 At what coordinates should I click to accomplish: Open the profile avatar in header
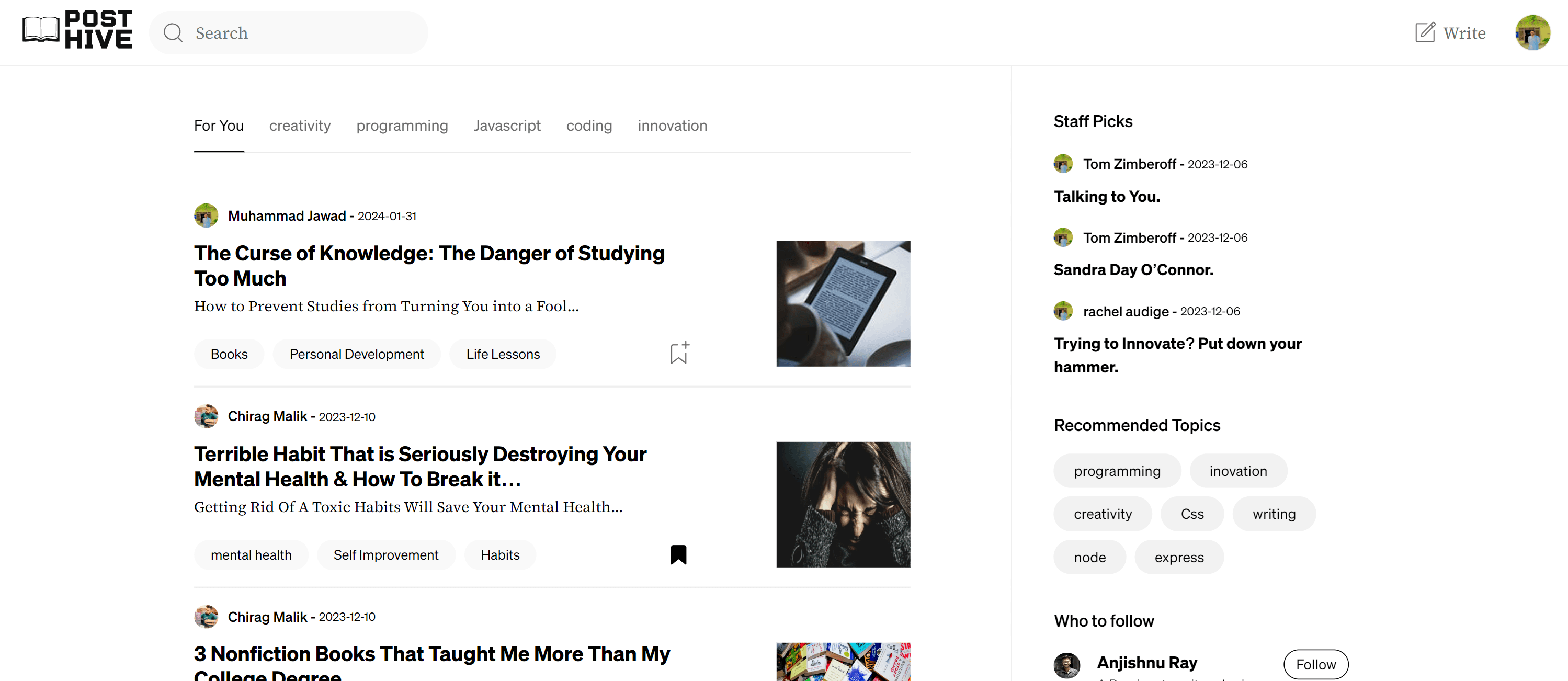click(x=1532, y=33)
